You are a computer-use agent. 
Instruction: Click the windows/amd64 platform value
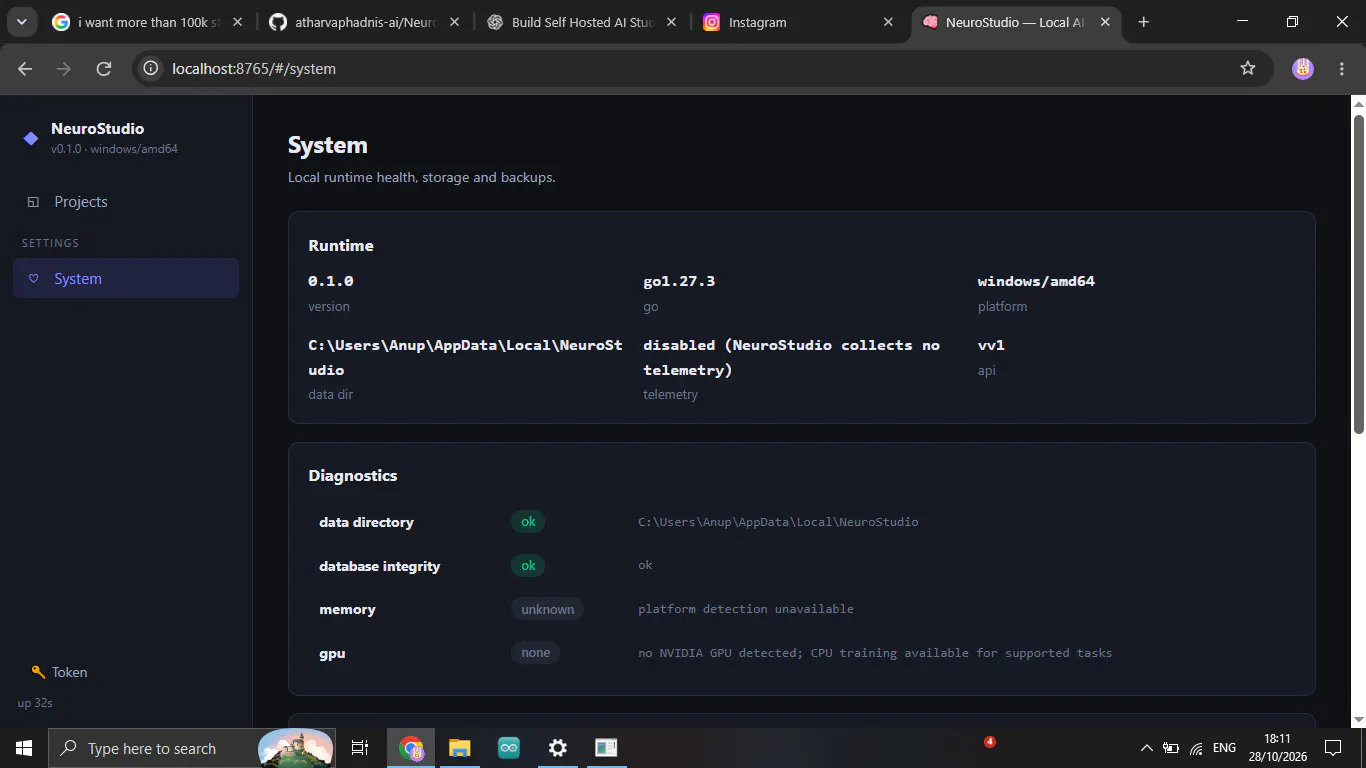tap(1036, 281)
